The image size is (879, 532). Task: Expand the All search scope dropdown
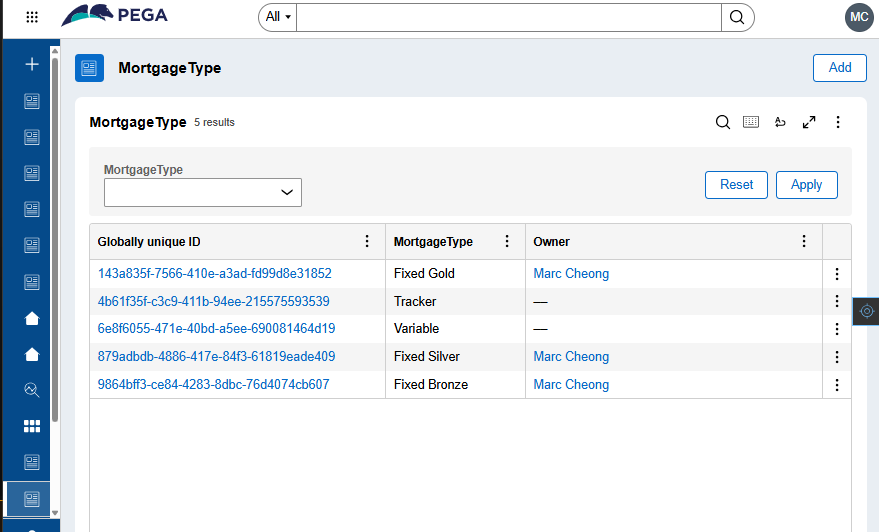(x=277, y=17)
